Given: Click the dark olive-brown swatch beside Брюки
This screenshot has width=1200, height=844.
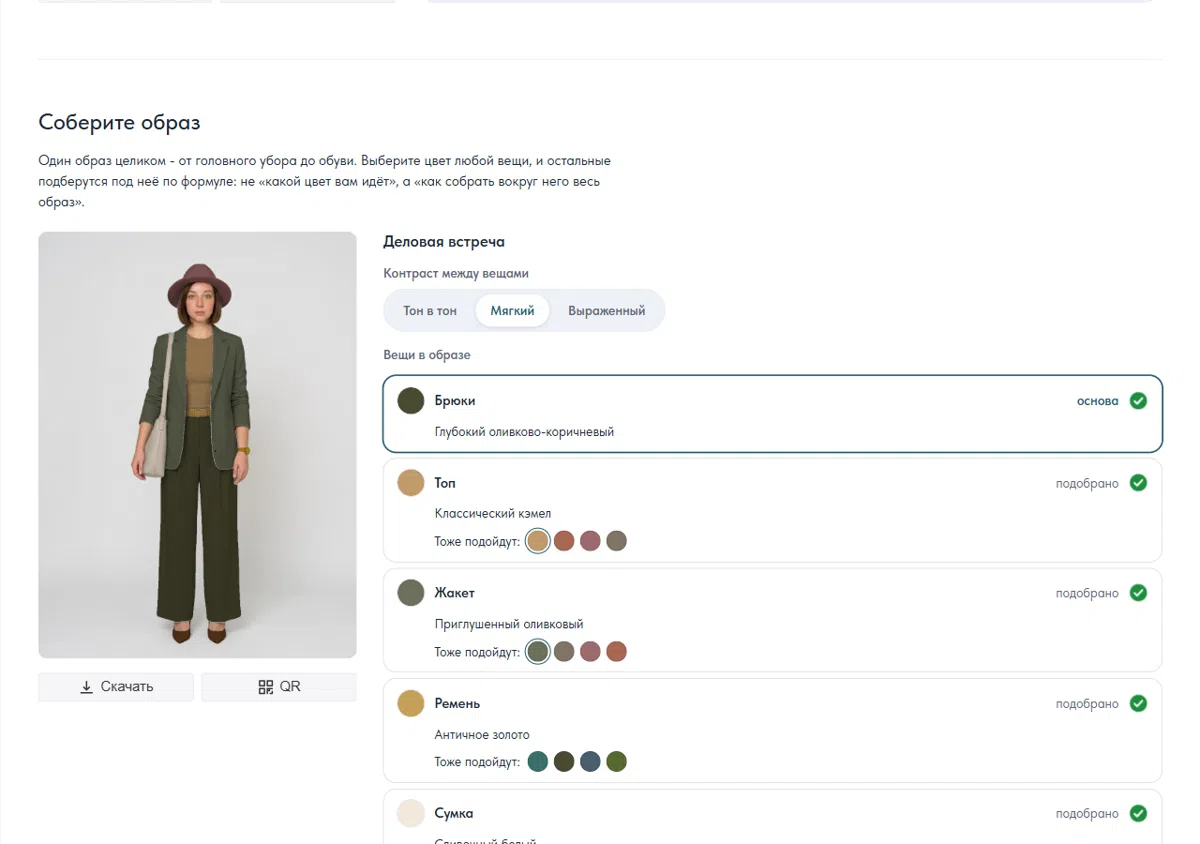Looking at the screenshot, I should point(411,401).
